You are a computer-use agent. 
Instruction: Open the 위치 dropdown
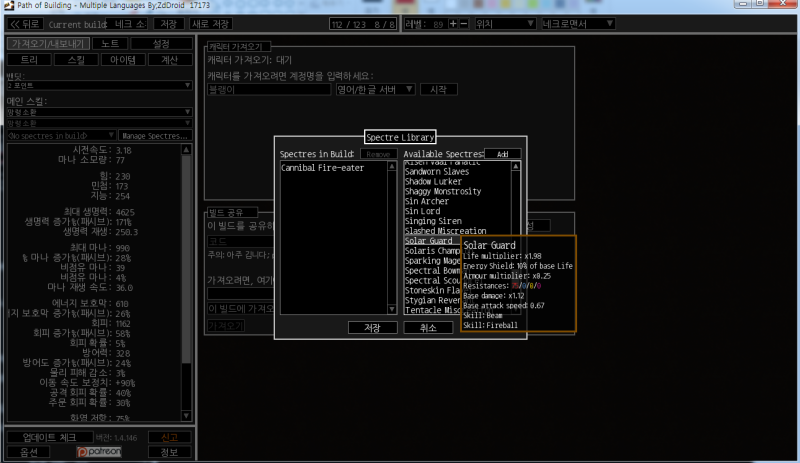(505, 23)
